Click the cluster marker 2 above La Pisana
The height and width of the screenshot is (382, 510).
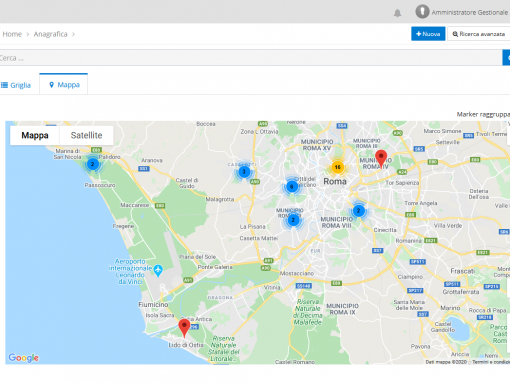point(293,220)
